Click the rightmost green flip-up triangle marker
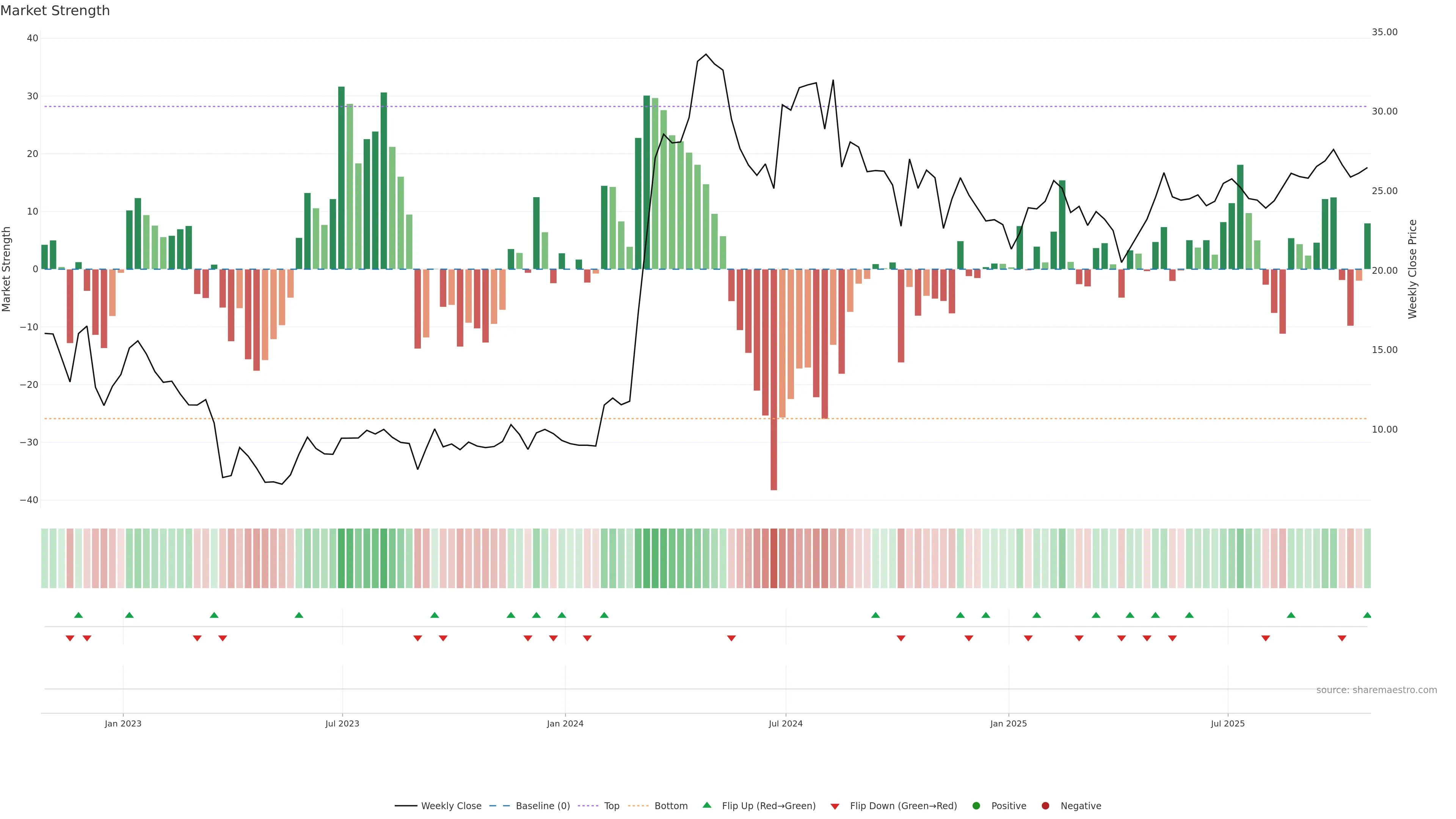The height and width of the screenshot is (819, 1456). click(1367, 615)
